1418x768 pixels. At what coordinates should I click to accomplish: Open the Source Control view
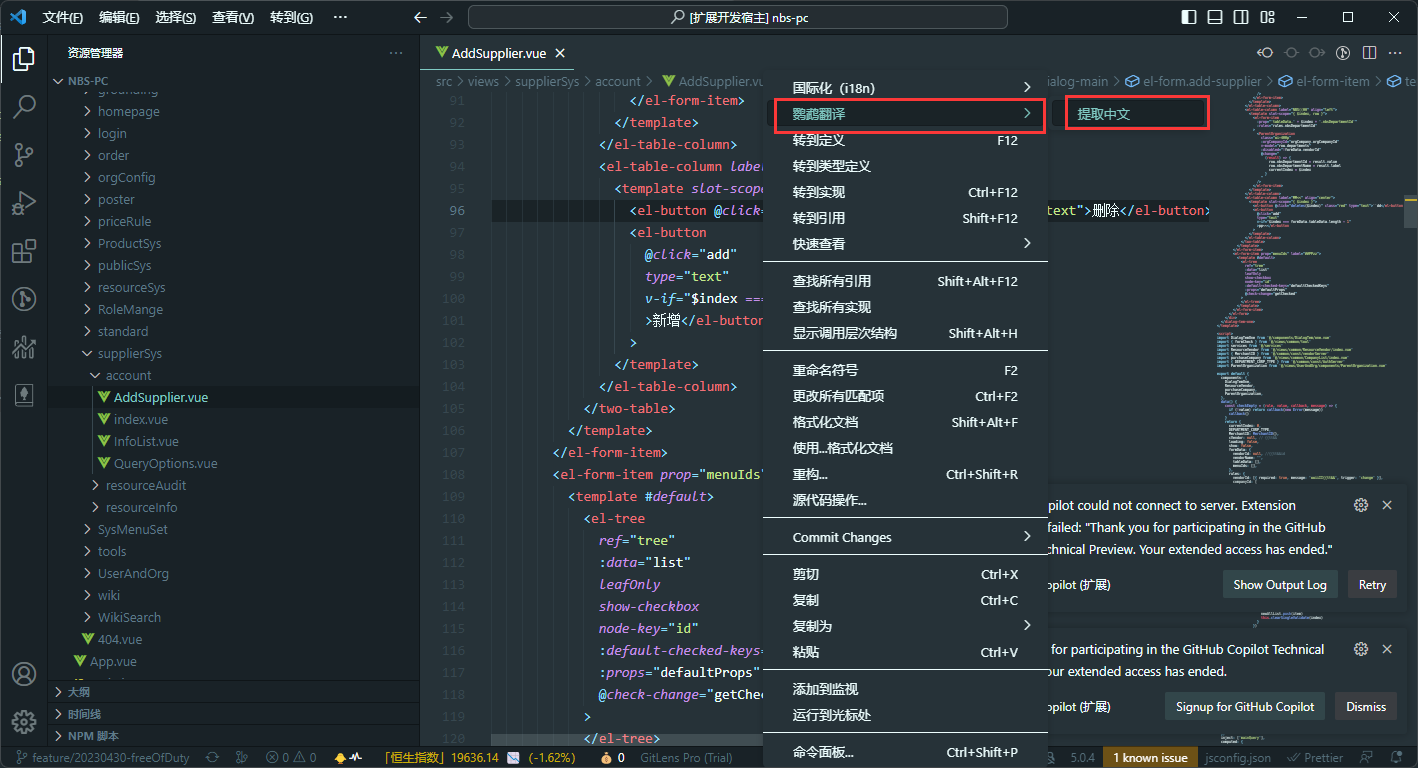coord(24,154)
